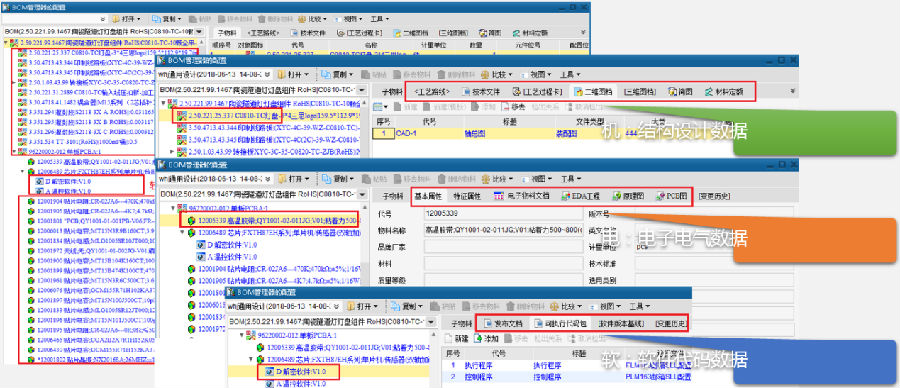Switch to the 特征属性 tab
This screenshot has height=388, width=900.
click(x=466, y=196)
